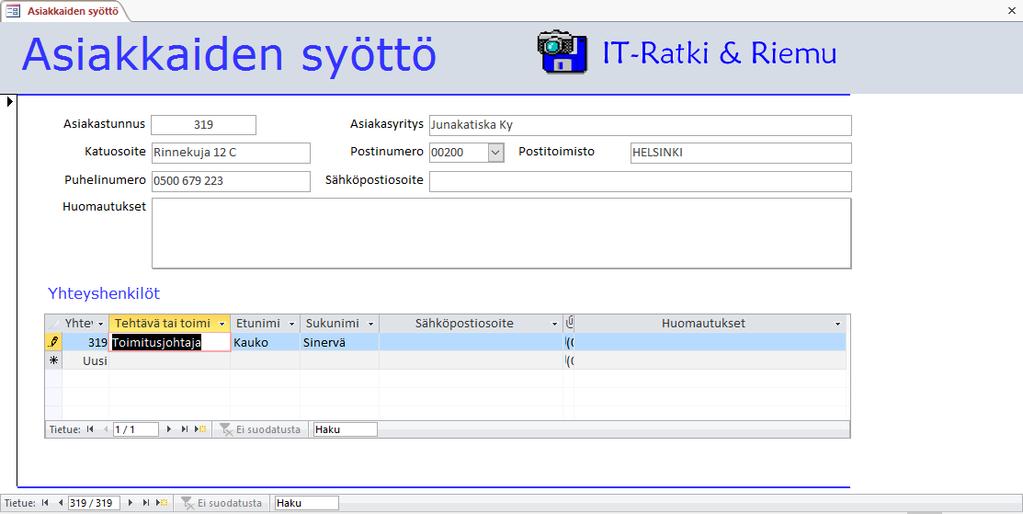Click the form icon in Asiakkaiden syöttö tab
The image size is (1023, 514).
(x=12, y=11)
